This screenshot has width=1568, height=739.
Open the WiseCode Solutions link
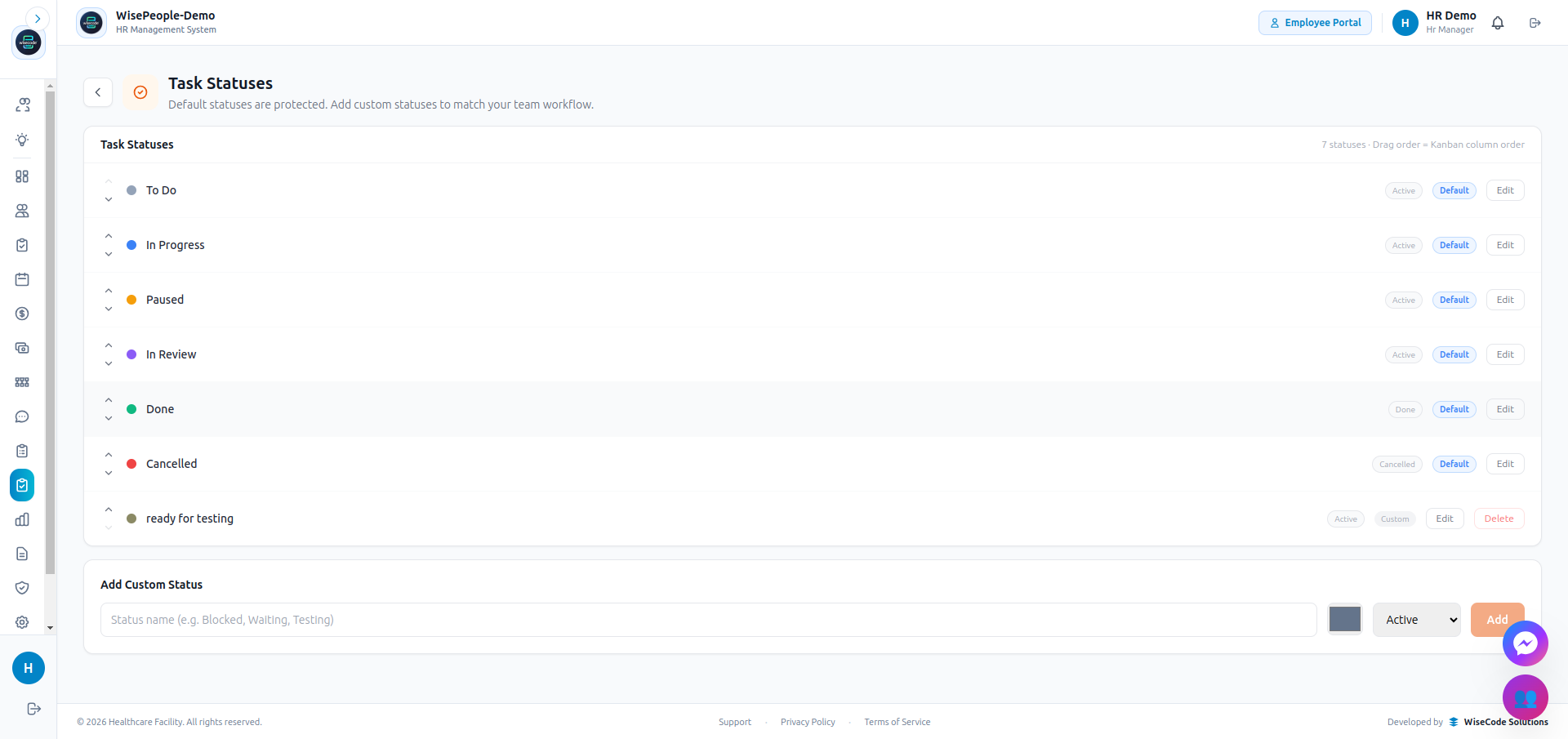[x=1499, y=722]
